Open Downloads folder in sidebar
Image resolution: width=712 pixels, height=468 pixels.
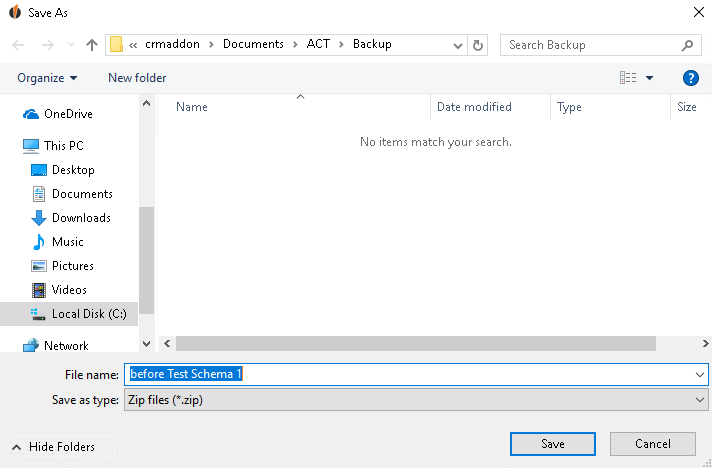pyautogui.click(x=71, y=218)
